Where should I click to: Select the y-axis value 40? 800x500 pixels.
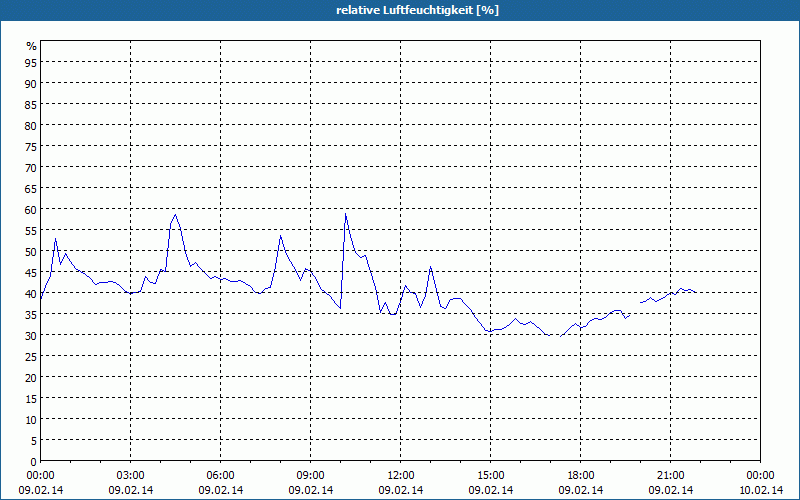31,293
